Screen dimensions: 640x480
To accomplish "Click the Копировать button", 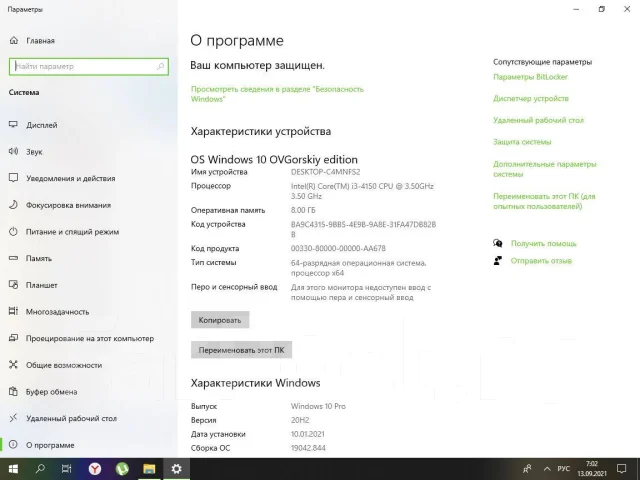I will pos(220,320).
